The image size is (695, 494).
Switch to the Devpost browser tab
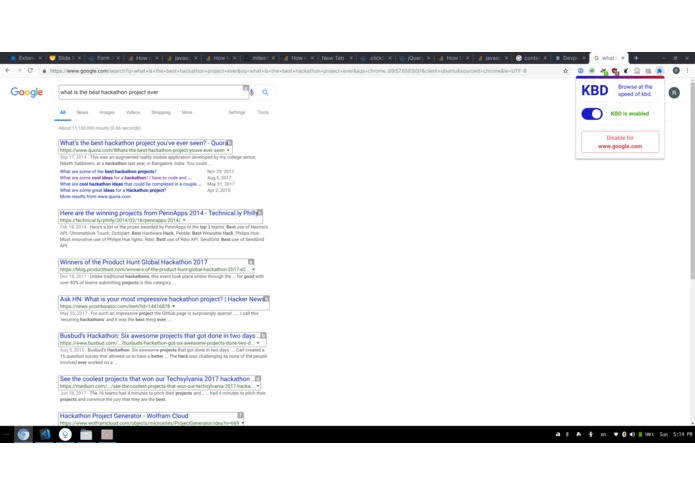tap(570, 58)
